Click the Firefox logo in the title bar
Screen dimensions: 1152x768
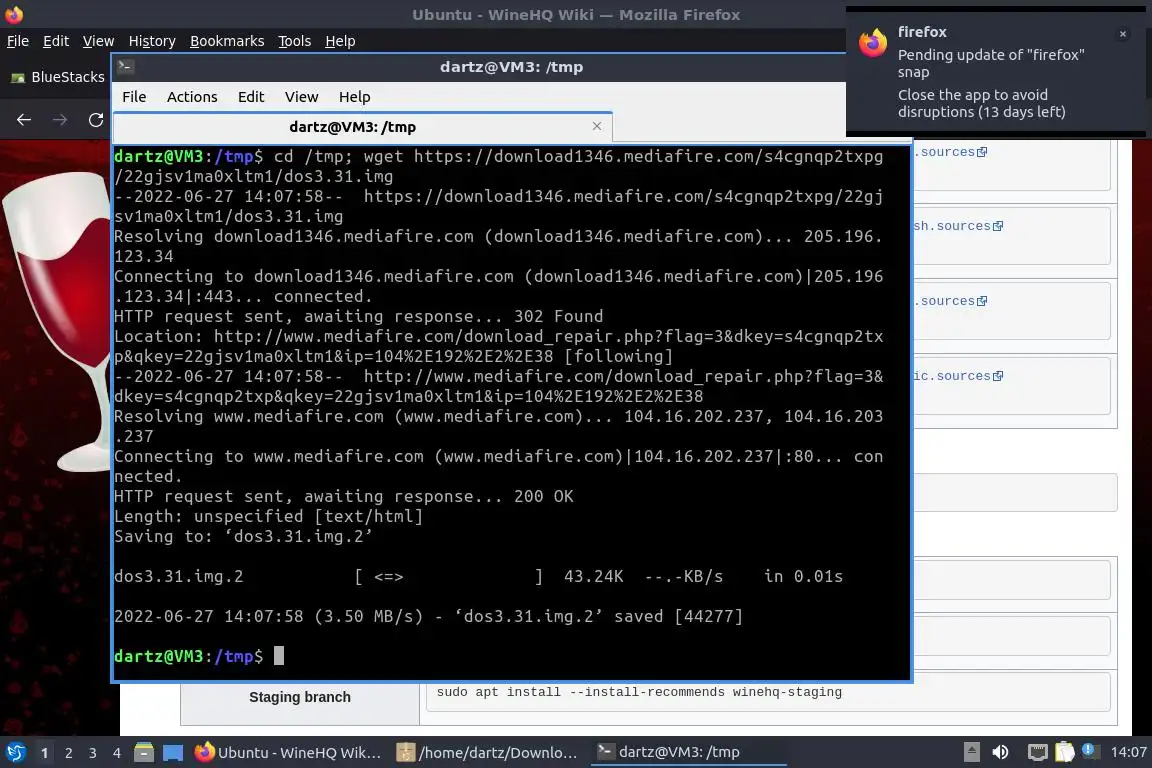point(14,14)
